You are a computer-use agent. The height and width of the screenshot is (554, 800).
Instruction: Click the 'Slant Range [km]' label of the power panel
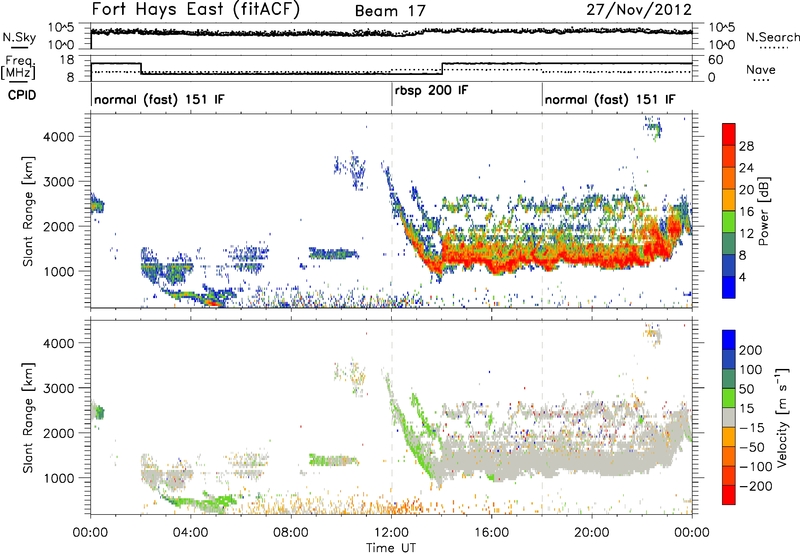(x=28, y=211)
